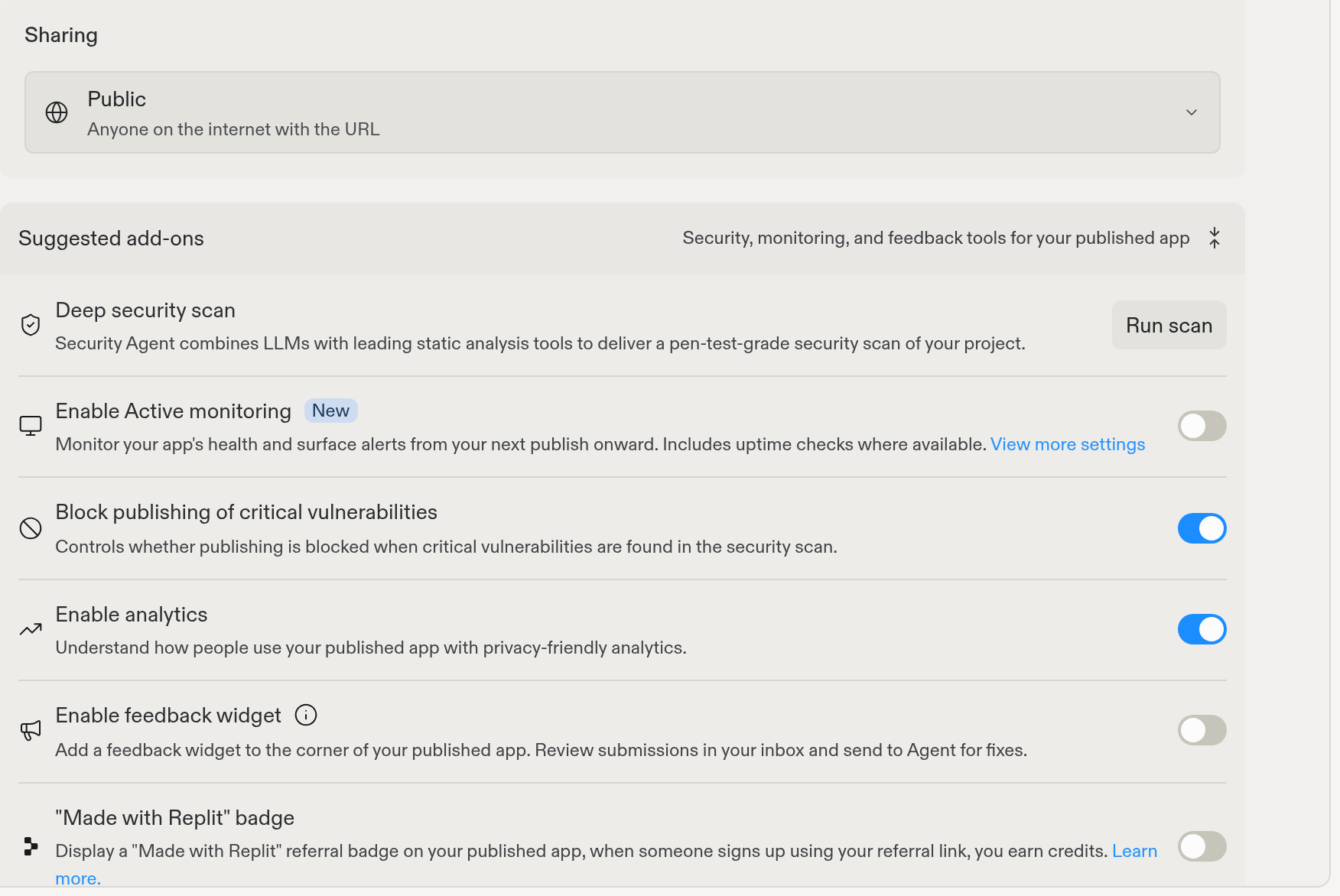Expand sharing options with the chevron

pos(1192,112)
